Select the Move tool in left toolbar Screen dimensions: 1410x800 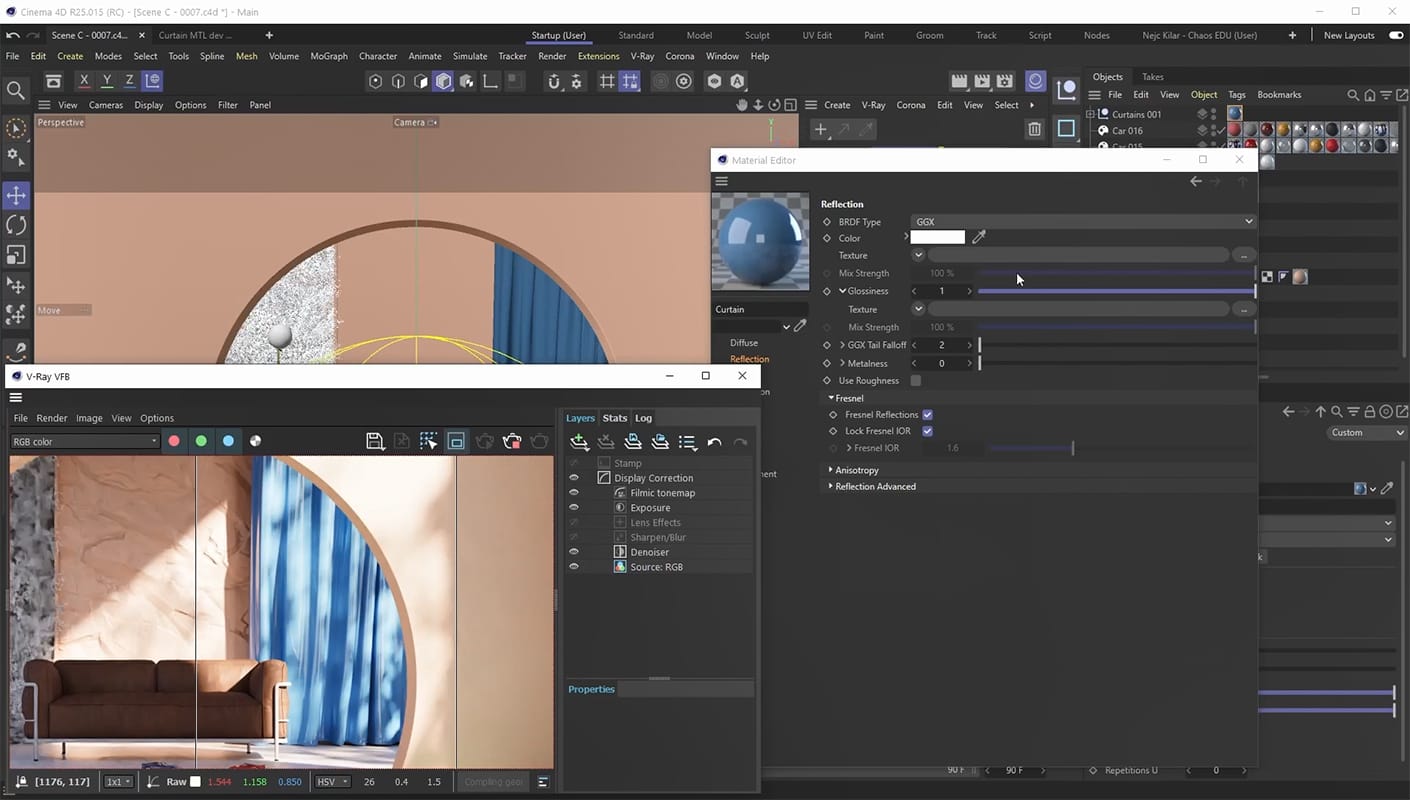click(x=16, y=196)
